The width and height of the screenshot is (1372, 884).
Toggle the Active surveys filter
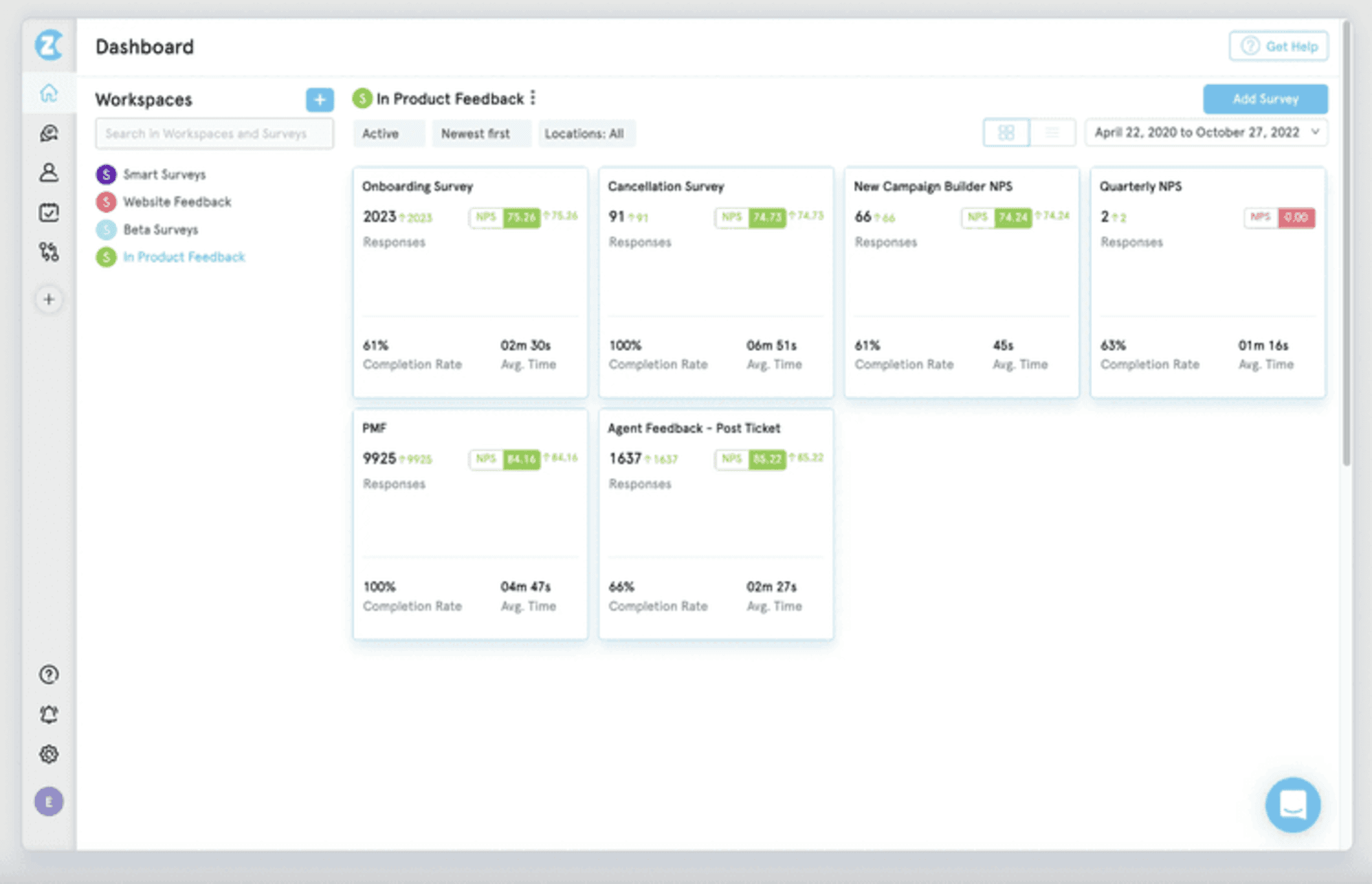tap(380, 133)
